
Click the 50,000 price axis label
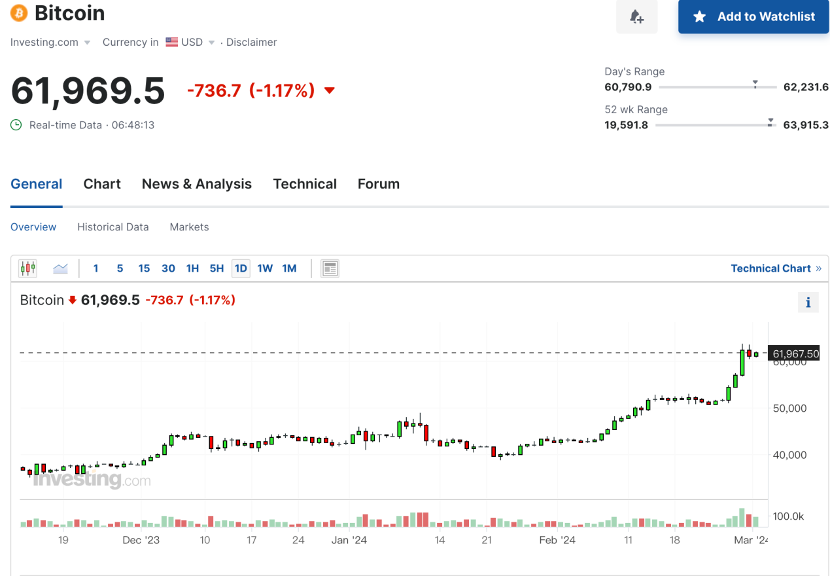[x=790, y=408]
